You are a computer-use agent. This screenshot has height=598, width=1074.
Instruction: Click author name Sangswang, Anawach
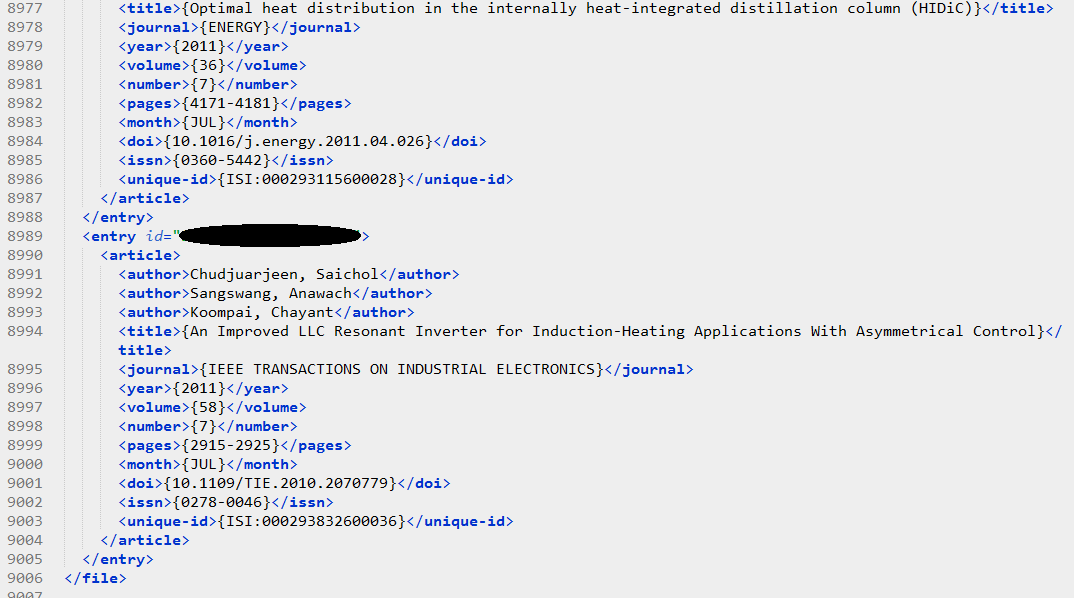[271, 293]
